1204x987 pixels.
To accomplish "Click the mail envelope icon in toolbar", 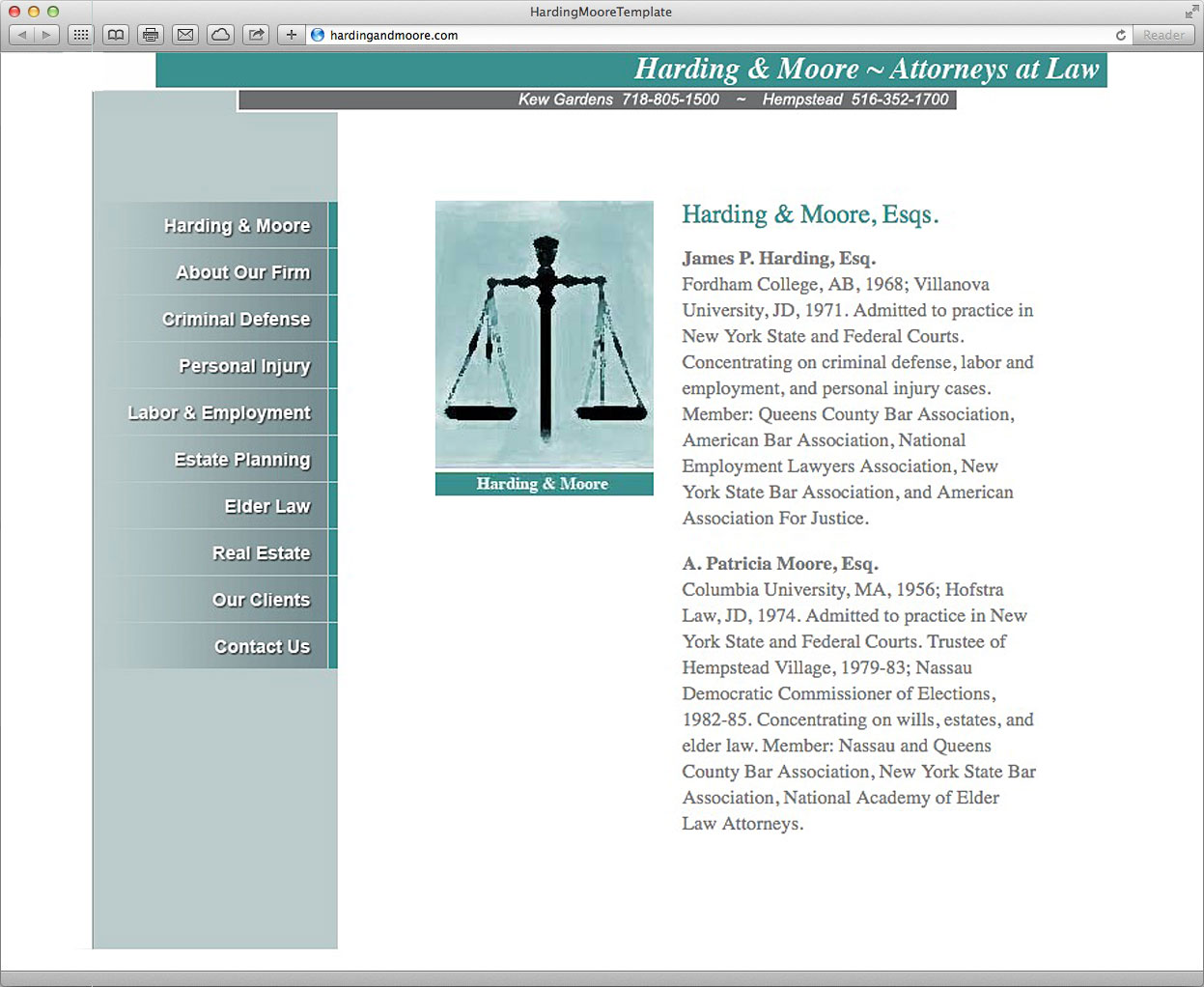I will point(185,35).
